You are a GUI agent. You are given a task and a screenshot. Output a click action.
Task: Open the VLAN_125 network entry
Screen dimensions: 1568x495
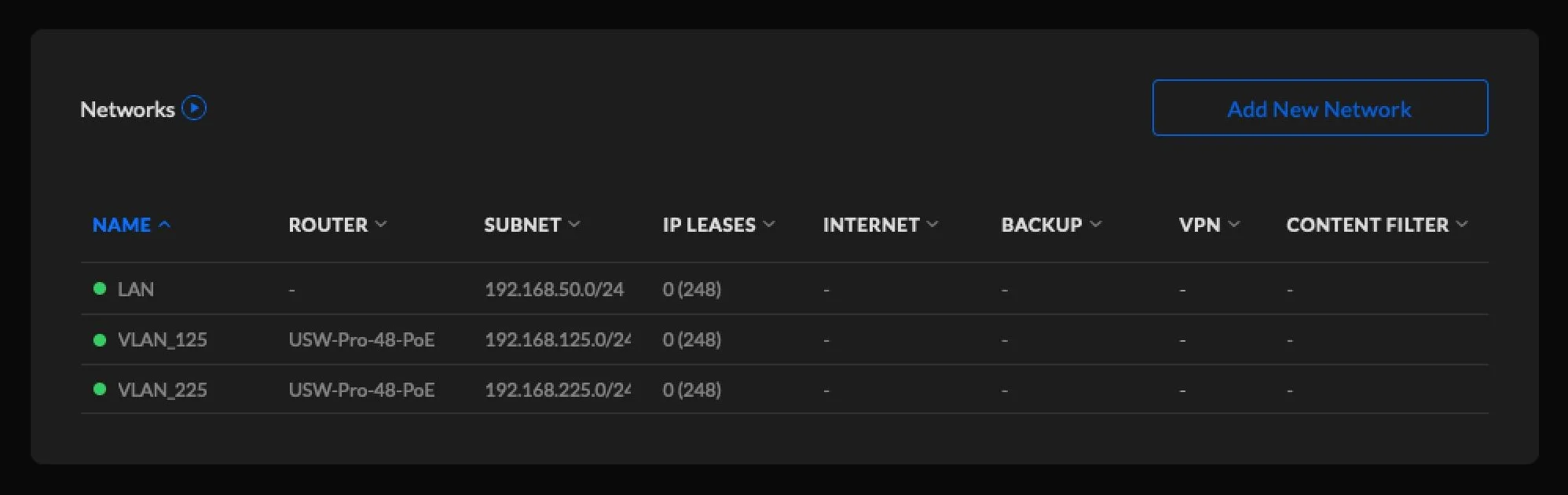pyautogui.click(x=162, y=339)
